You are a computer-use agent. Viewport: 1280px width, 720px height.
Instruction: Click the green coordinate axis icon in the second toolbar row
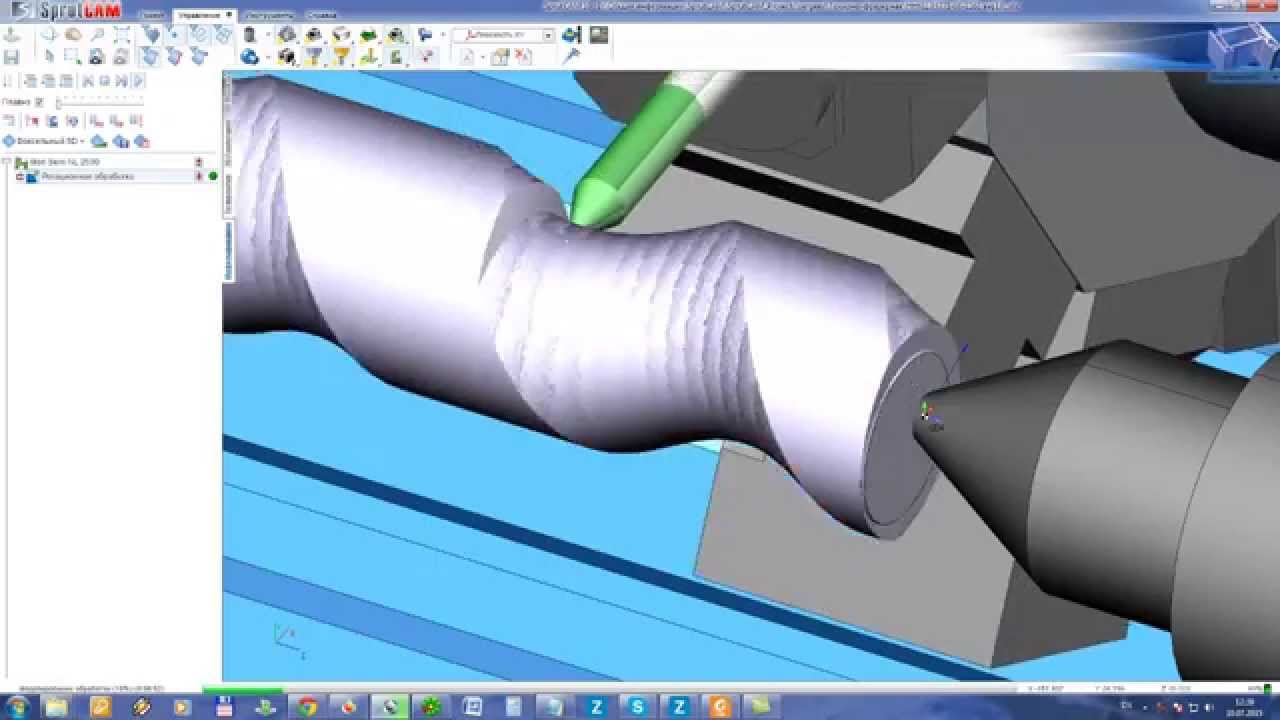[x=368, y=57]
